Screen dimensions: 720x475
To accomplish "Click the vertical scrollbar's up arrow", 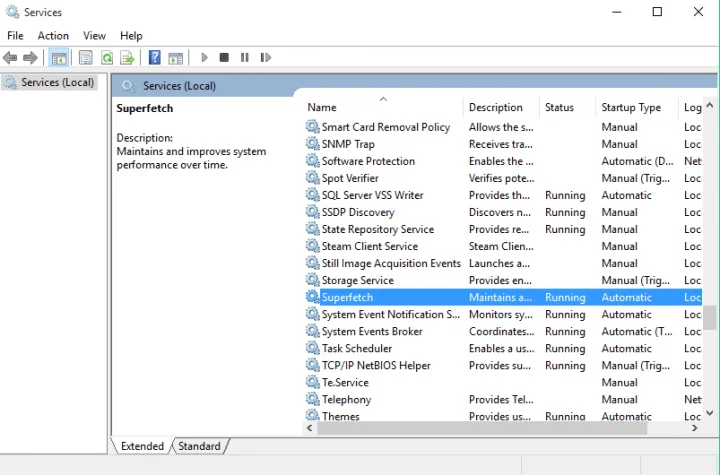I will click(710, 102).
